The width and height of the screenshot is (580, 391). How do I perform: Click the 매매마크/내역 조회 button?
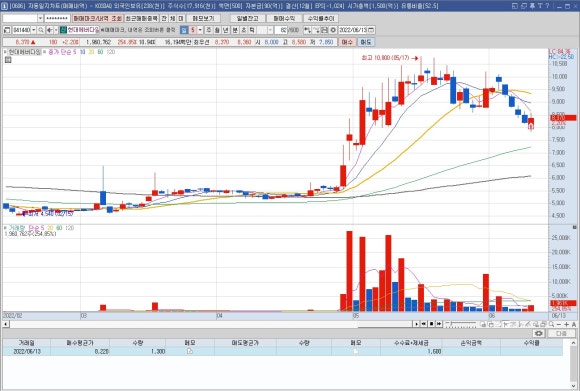97,18
